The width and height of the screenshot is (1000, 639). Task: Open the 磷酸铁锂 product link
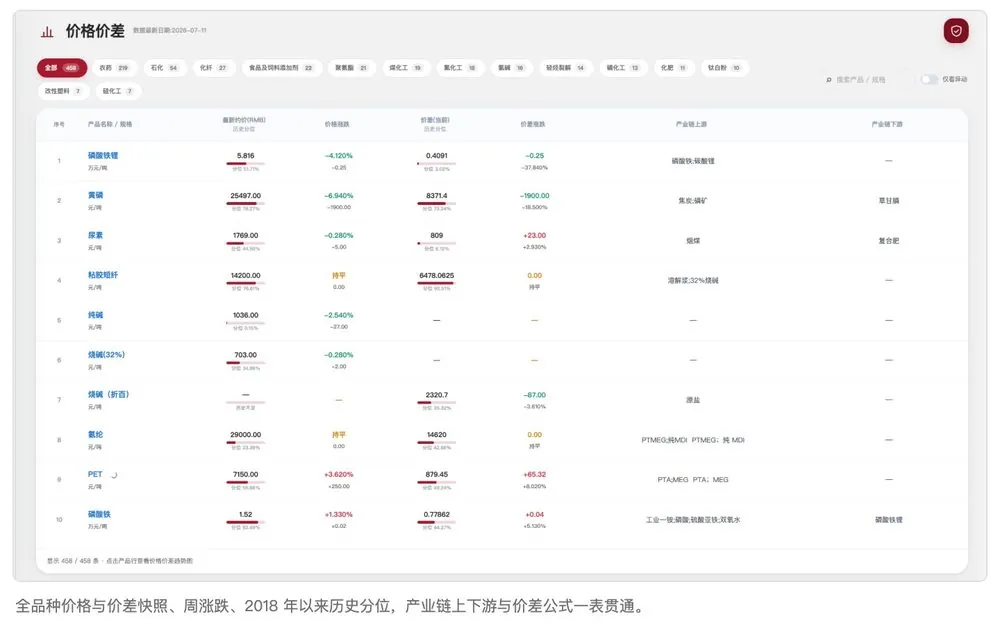click(x=103, y=156)
